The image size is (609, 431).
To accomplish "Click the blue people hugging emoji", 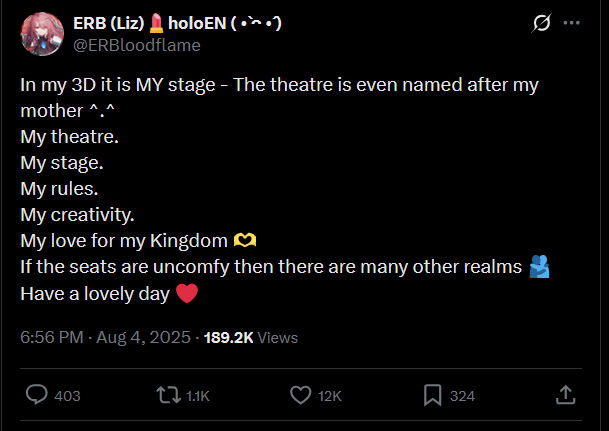I will (539, 267).
